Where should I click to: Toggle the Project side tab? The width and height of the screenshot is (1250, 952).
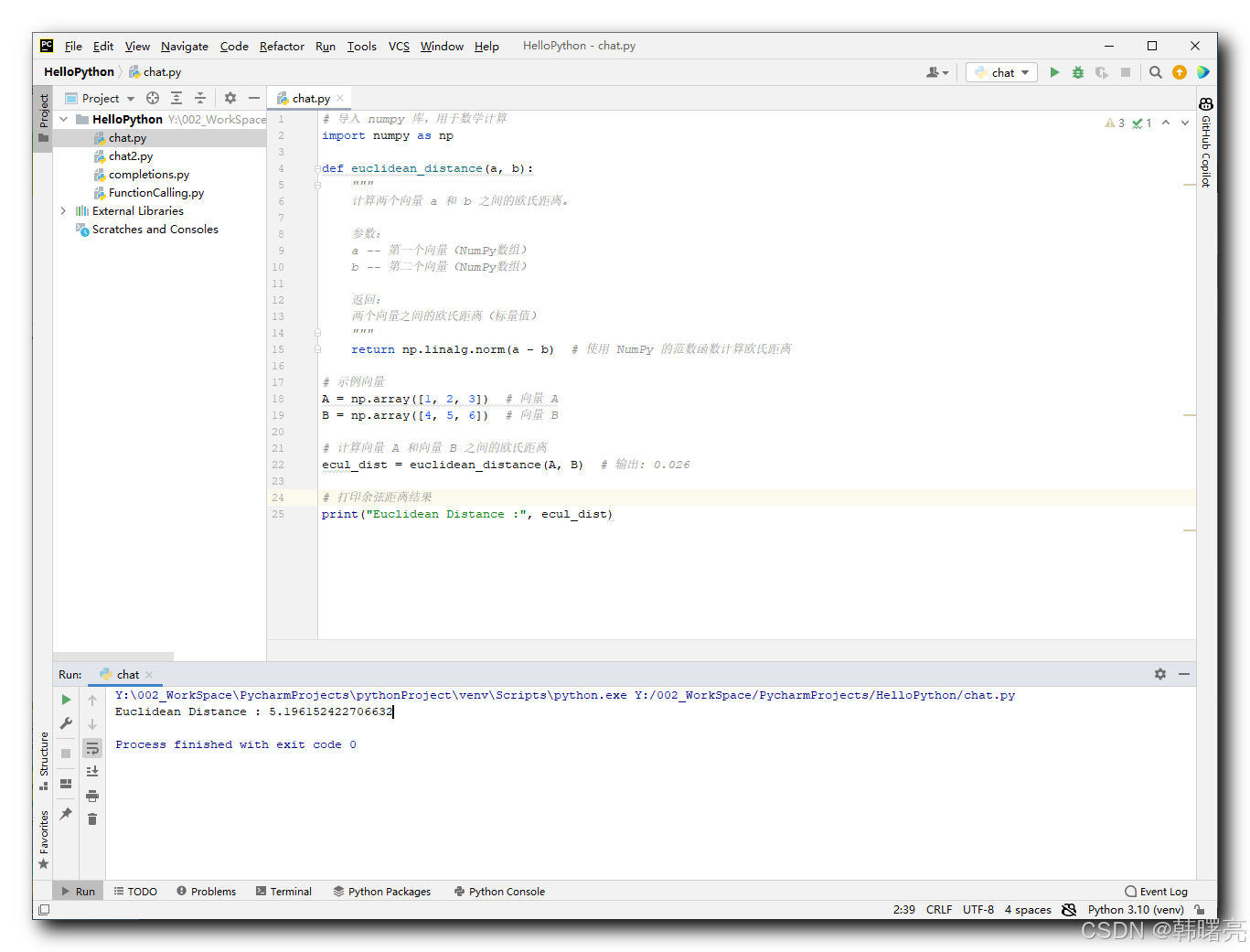(43, 118)
